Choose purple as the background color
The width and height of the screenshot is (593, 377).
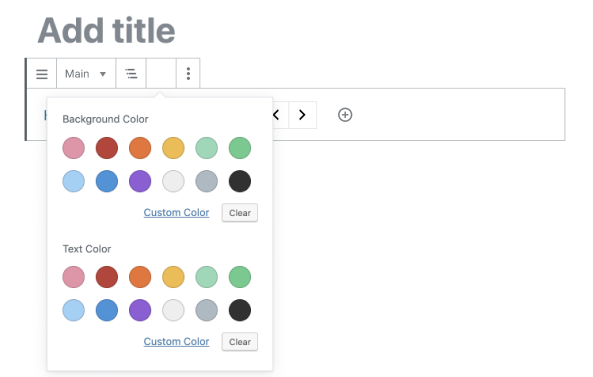(140, 181)
